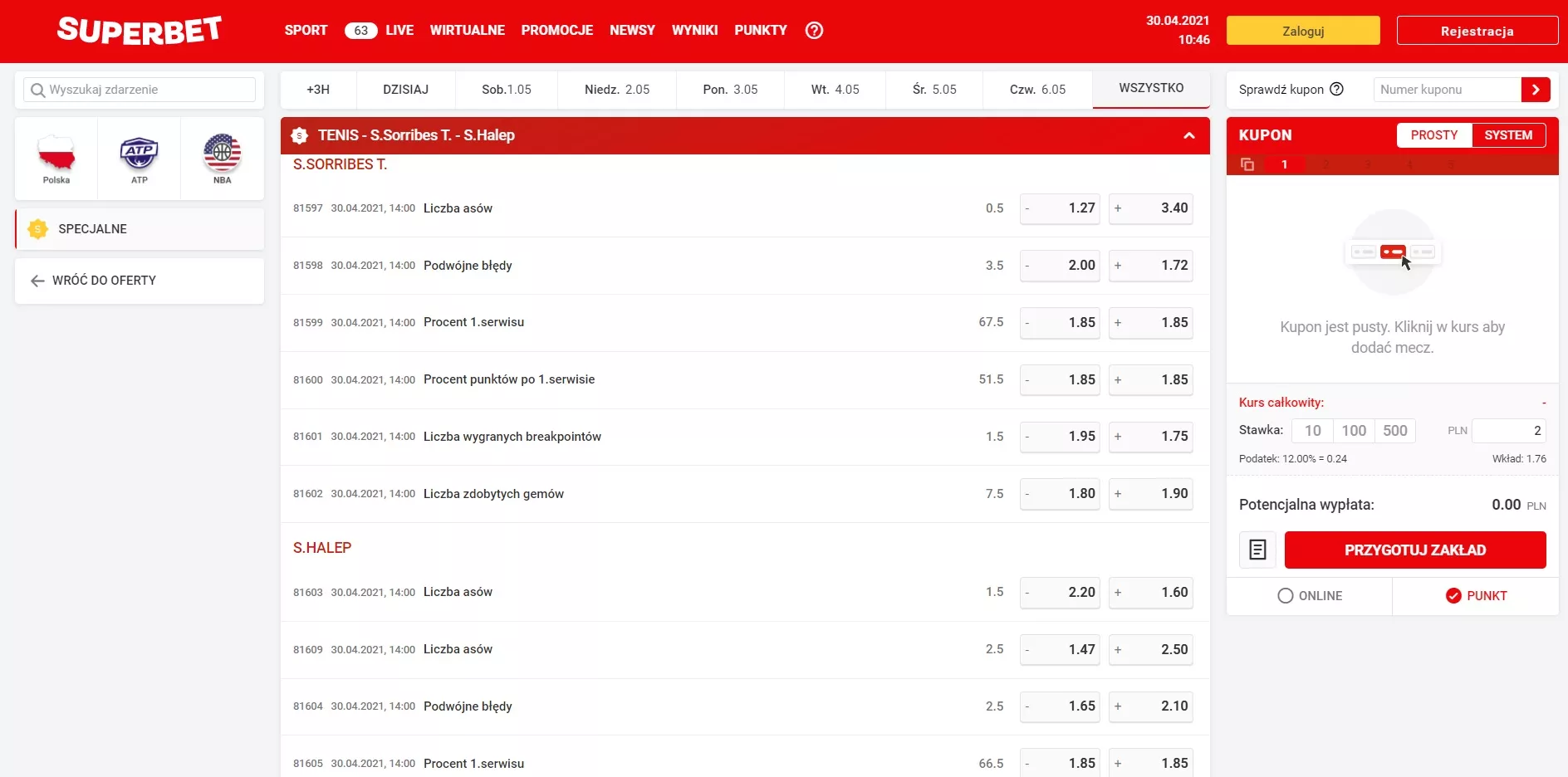Open the PUNKTY menu
This screenshot has height=777, width=1568.
tap(761, 30)
